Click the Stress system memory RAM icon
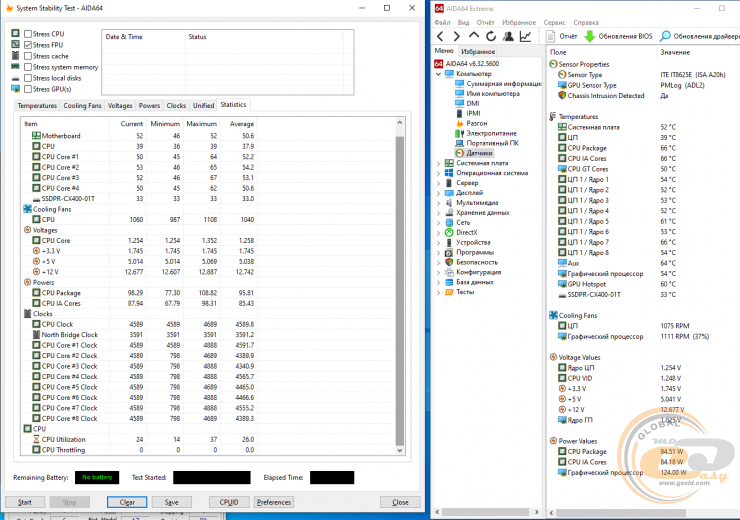 click(16, 67)
